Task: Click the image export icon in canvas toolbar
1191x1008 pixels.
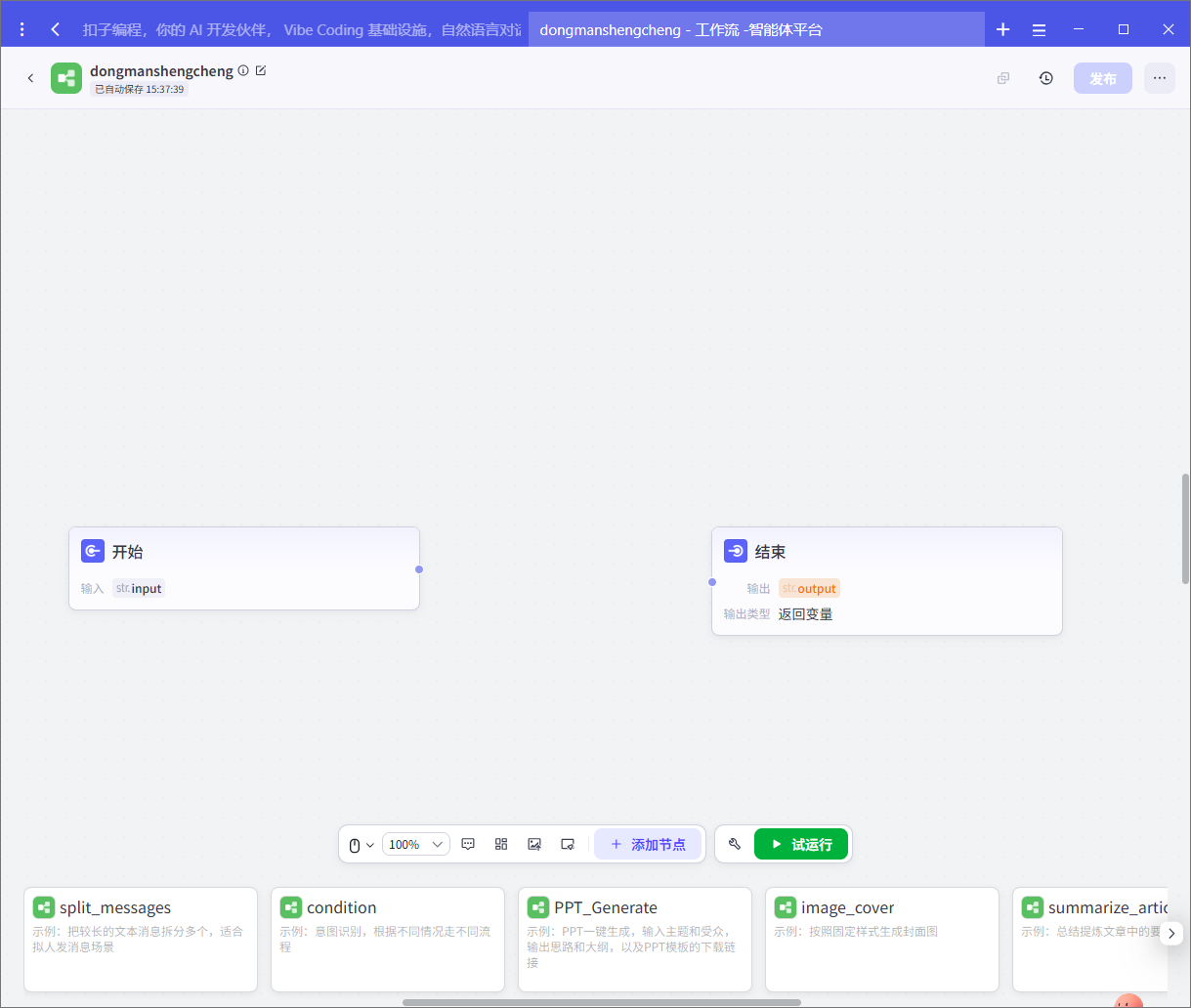Action: (534, 844)
